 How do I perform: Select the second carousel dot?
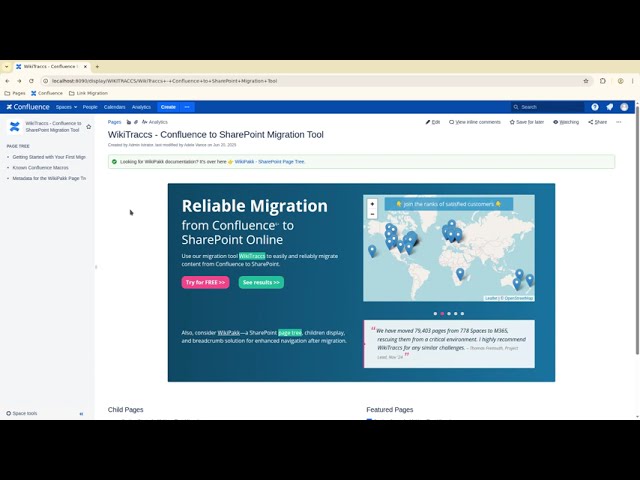442,313
